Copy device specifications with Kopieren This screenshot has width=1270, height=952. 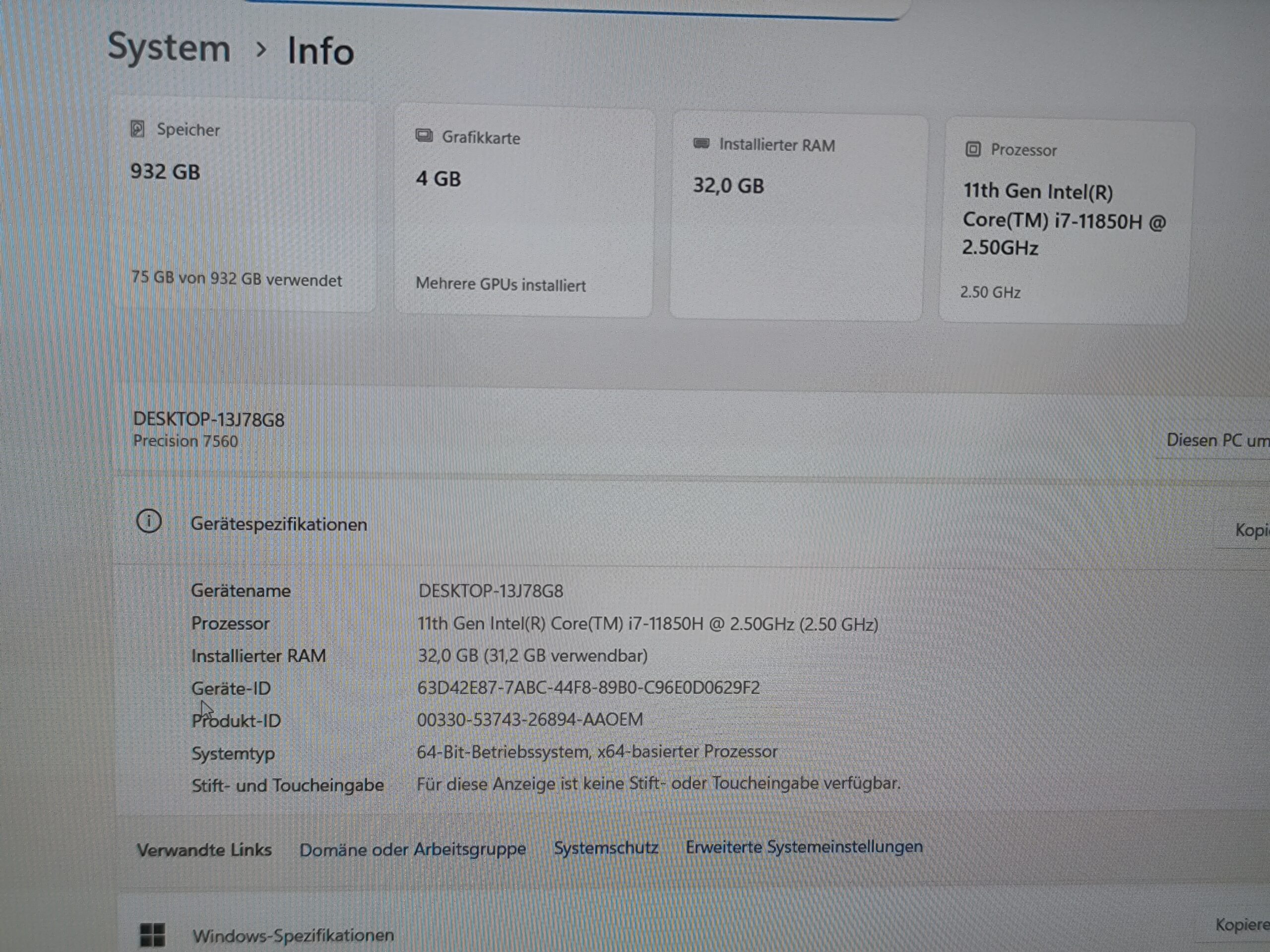pyautogui.click(x=1251, y=530)
